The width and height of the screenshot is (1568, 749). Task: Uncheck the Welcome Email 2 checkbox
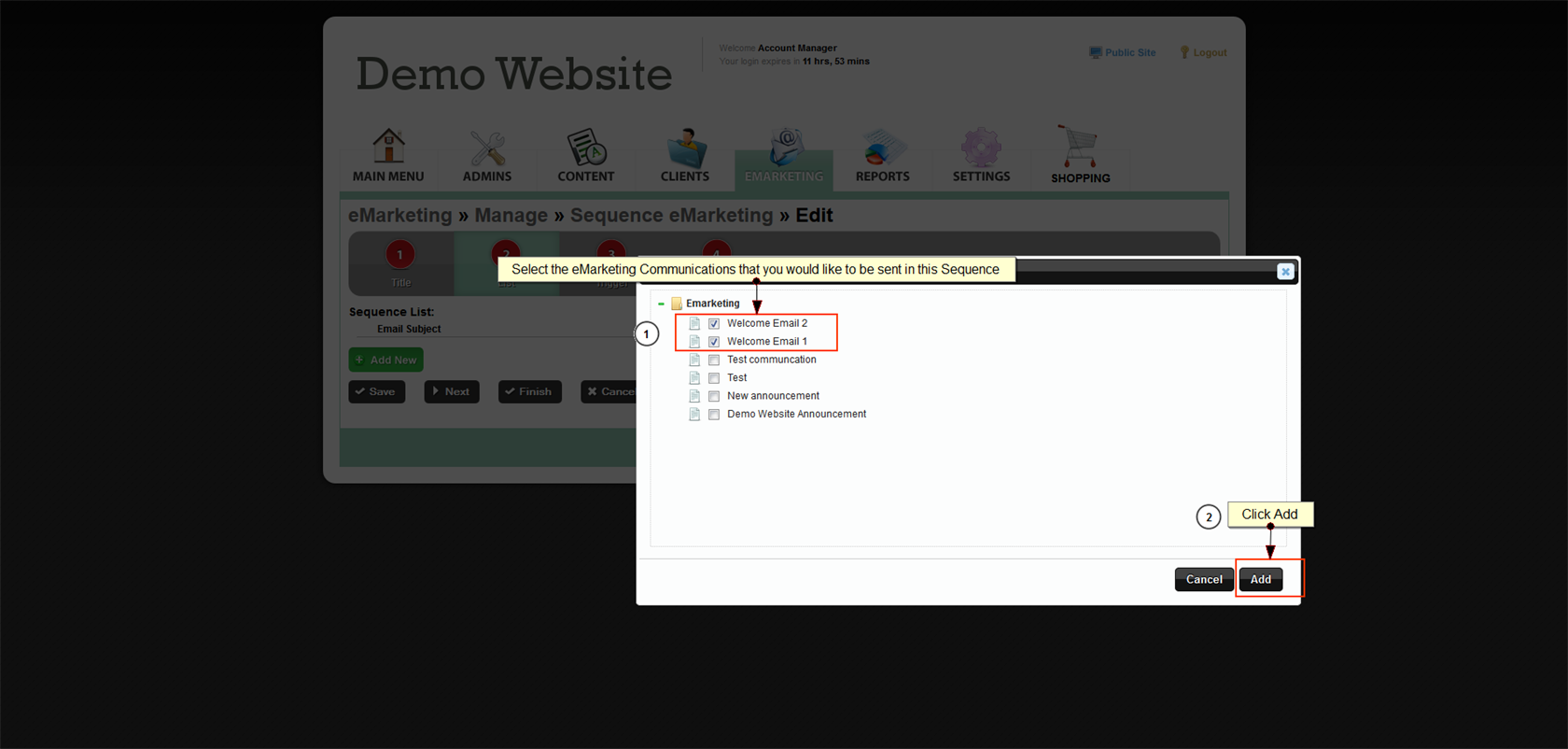714,324
